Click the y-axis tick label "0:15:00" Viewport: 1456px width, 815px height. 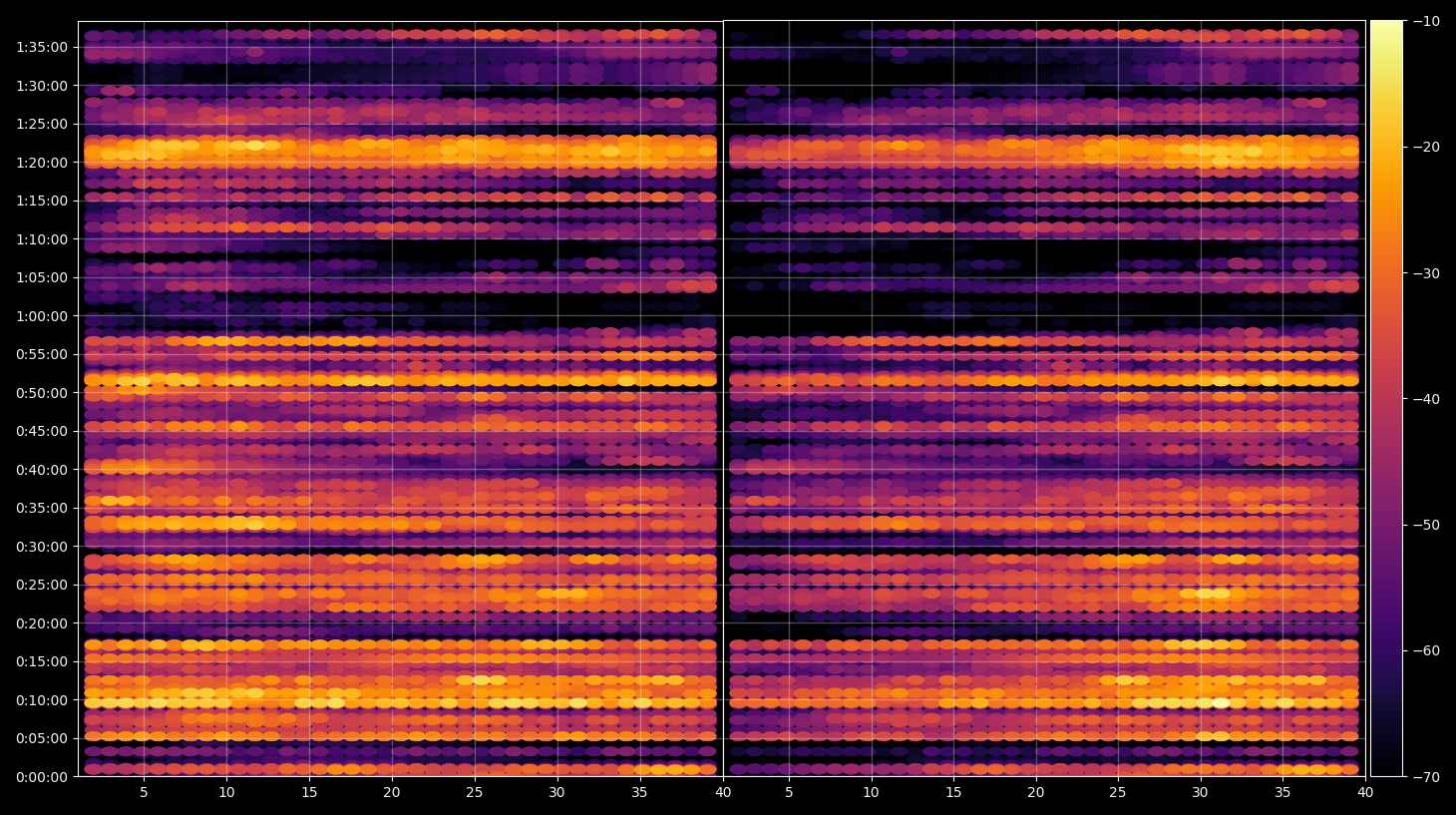[x=42, y=661]
